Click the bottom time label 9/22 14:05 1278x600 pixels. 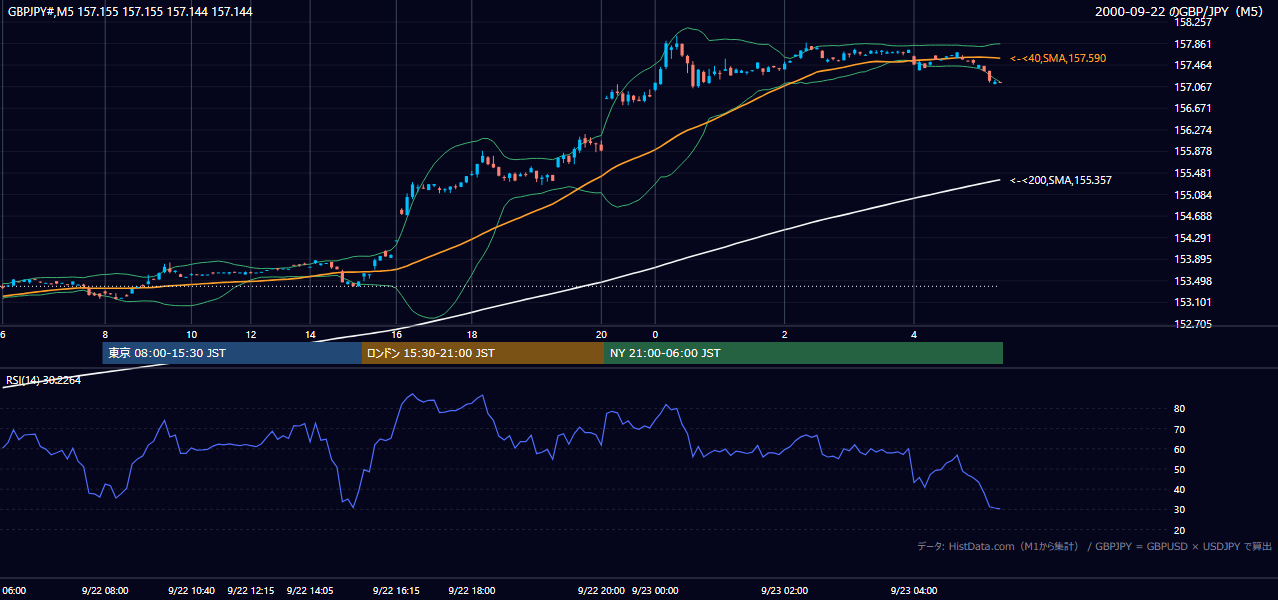[x=310, y=590]
